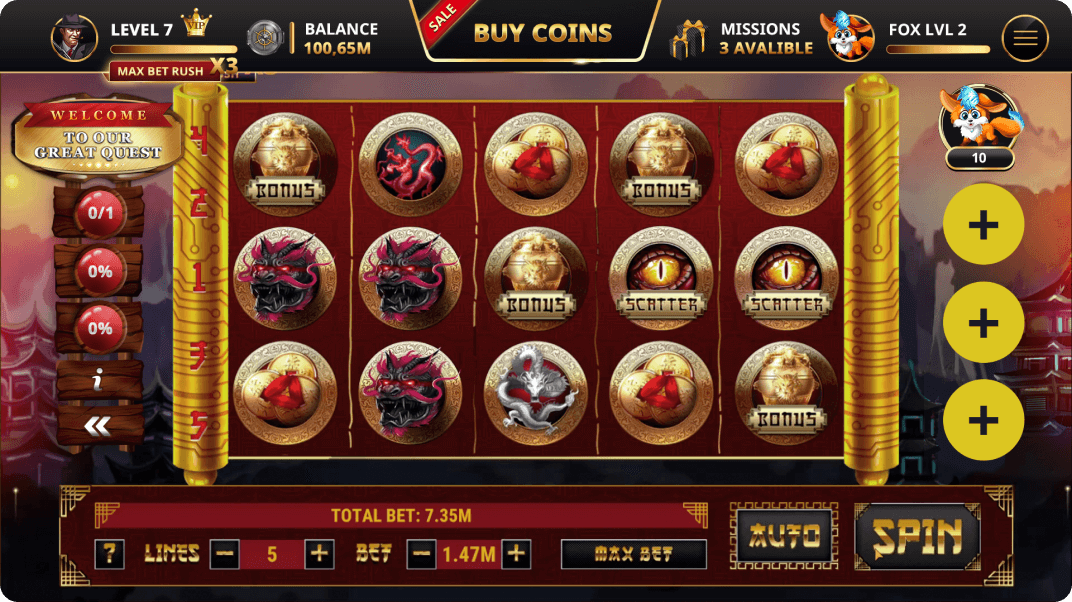The image size is (1072, 602).
Task: Click the player avatar portrait
Action: (74, 38)
